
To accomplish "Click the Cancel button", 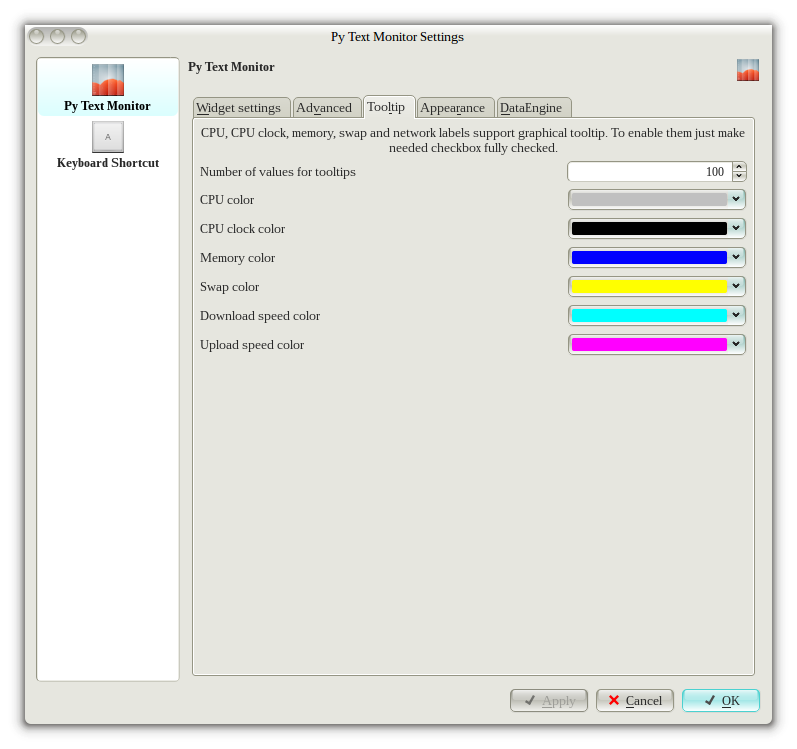I will [634, 701].
